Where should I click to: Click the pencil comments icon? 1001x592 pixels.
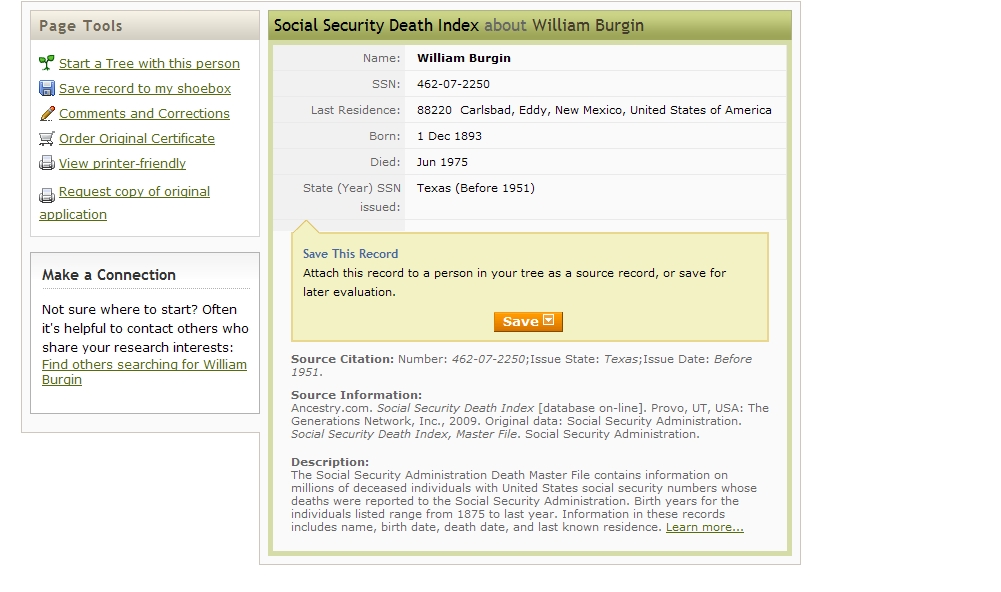coord(47,113)
